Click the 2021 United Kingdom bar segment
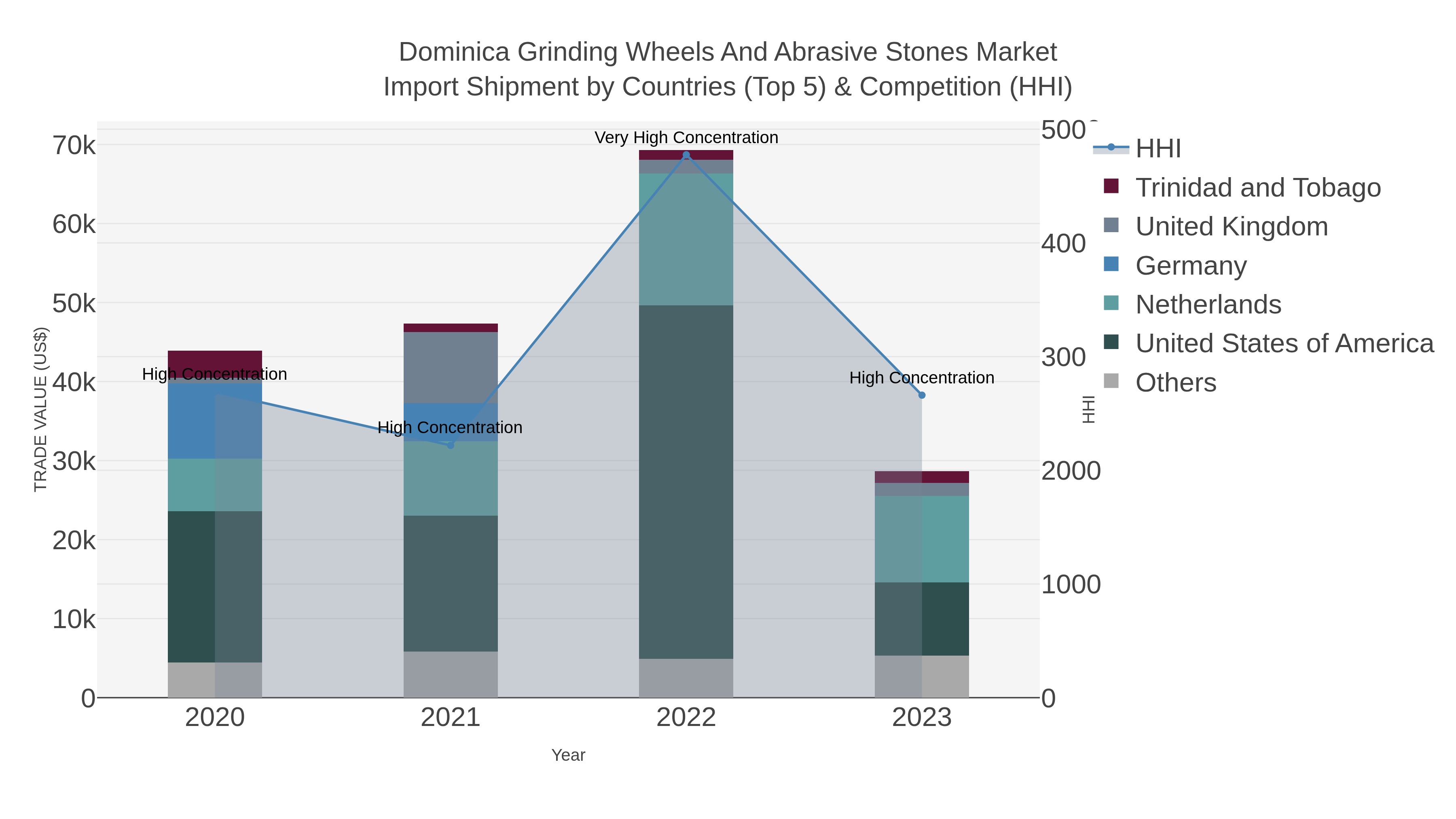Viewport: 1456px width, 819px height. pyautogui.click(x=451, y=368)
